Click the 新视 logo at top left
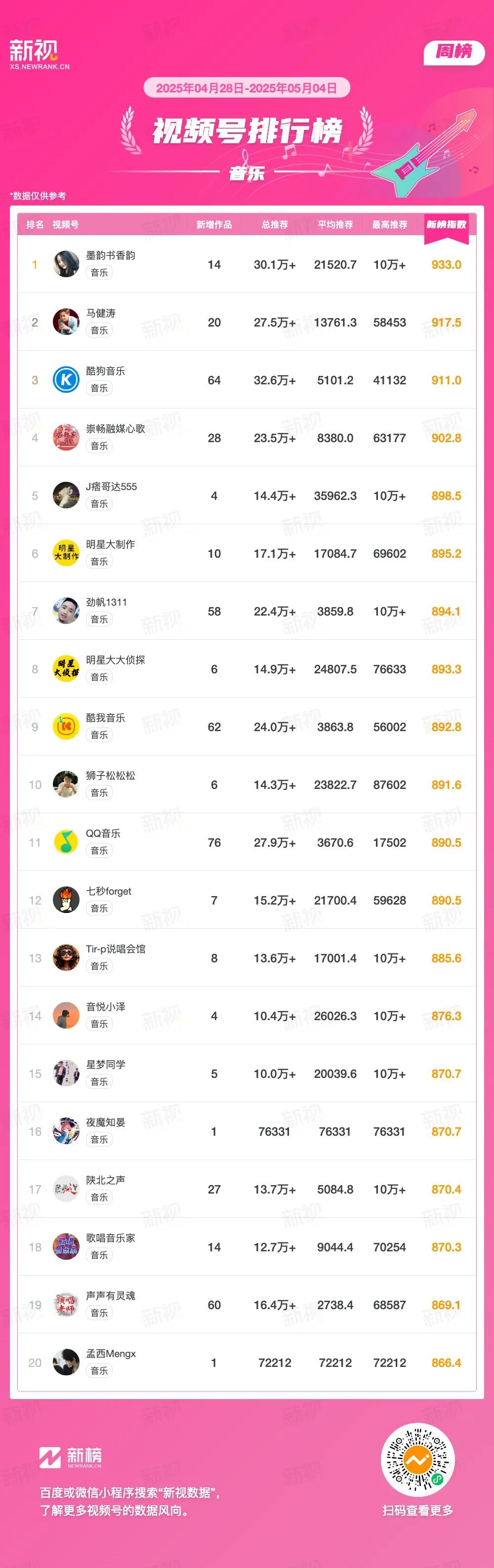 coord(39,55)
